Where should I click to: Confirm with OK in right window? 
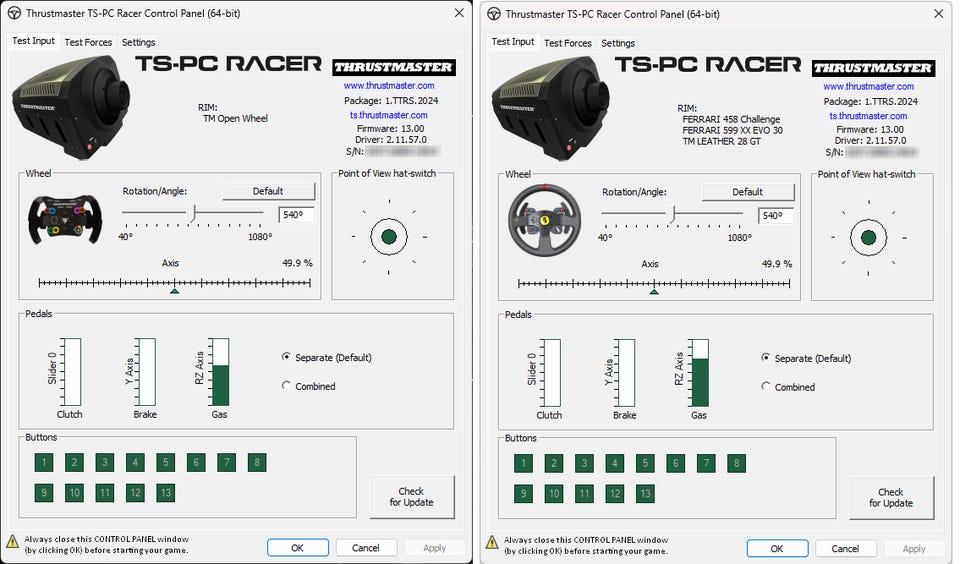pyautogui.click(x=777, y=548)
